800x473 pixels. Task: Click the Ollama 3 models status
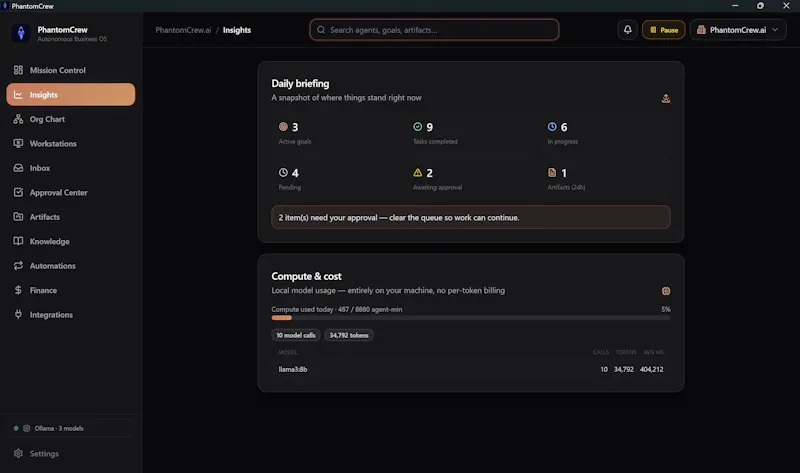coord(70,428)
